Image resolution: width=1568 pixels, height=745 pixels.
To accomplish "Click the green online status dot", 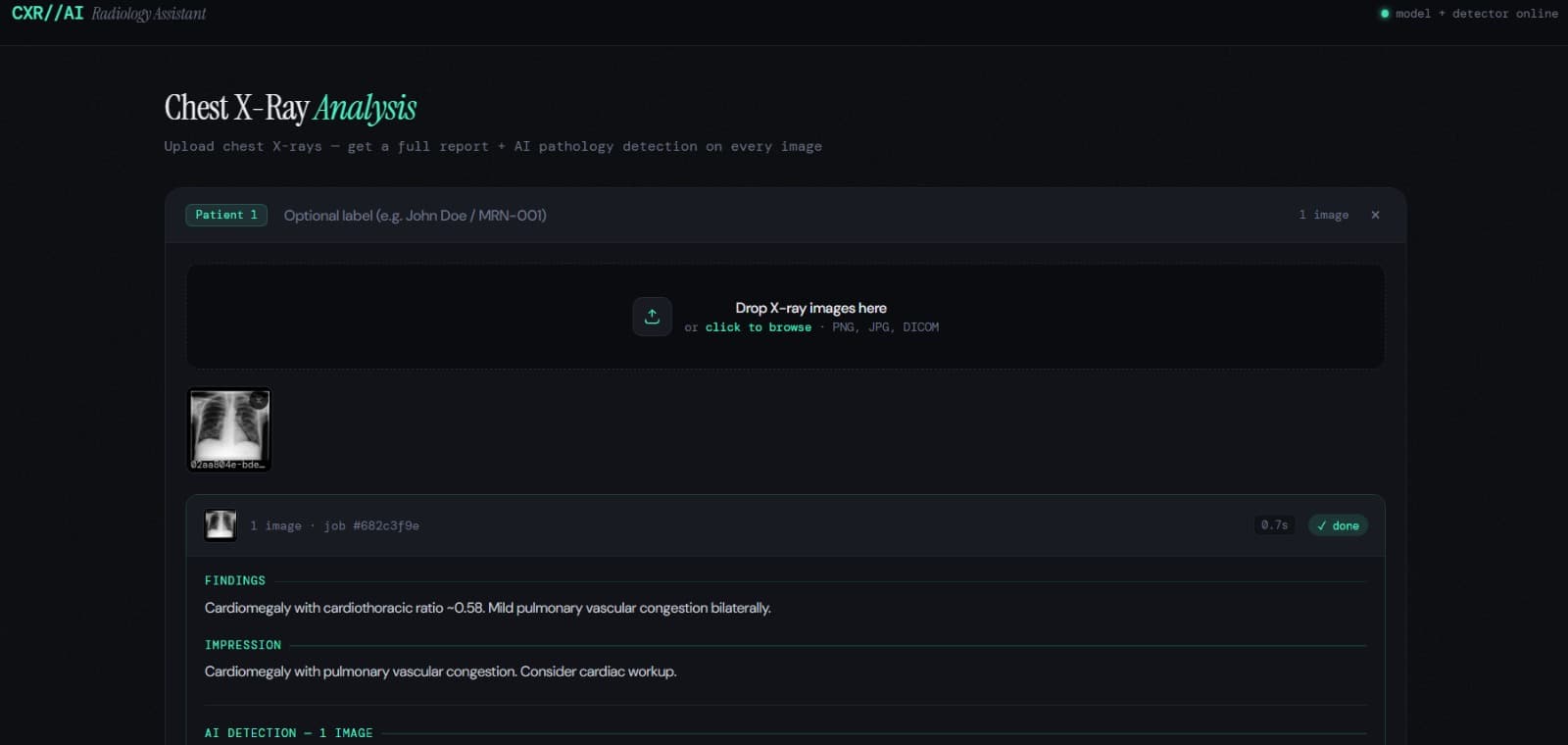I will (x=1385, y=14).
